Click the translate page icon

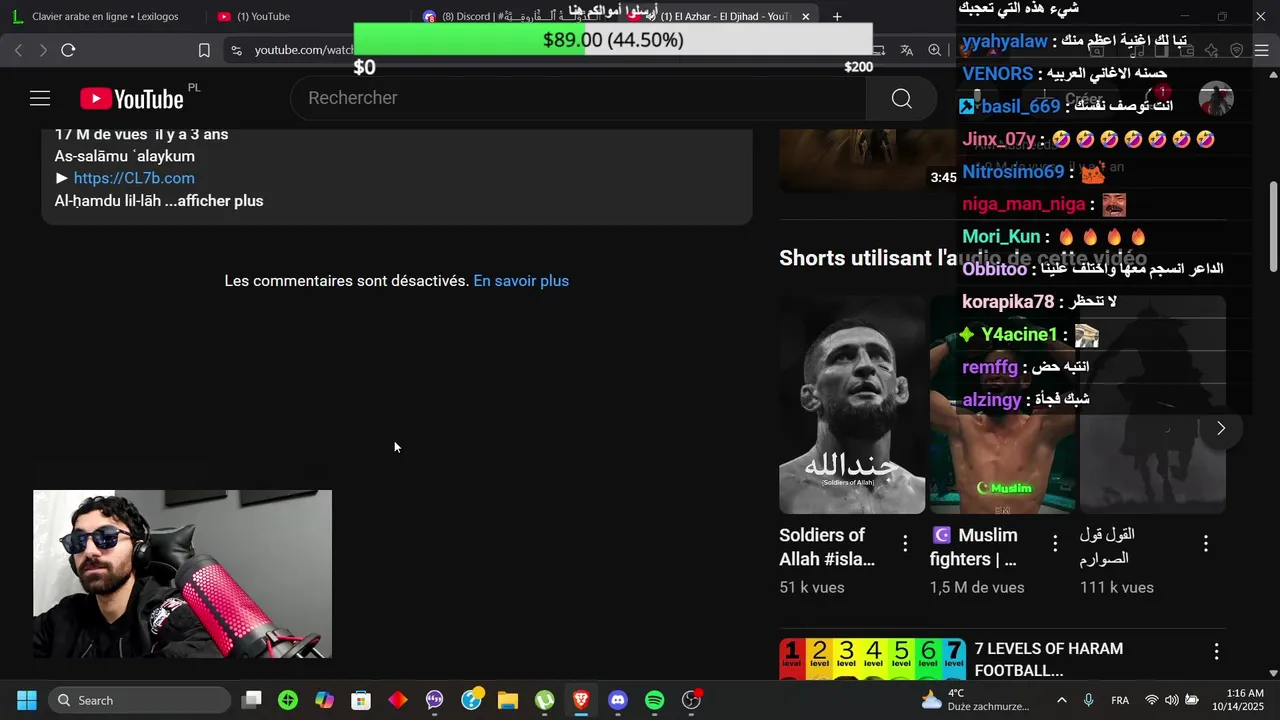[907, 50]
